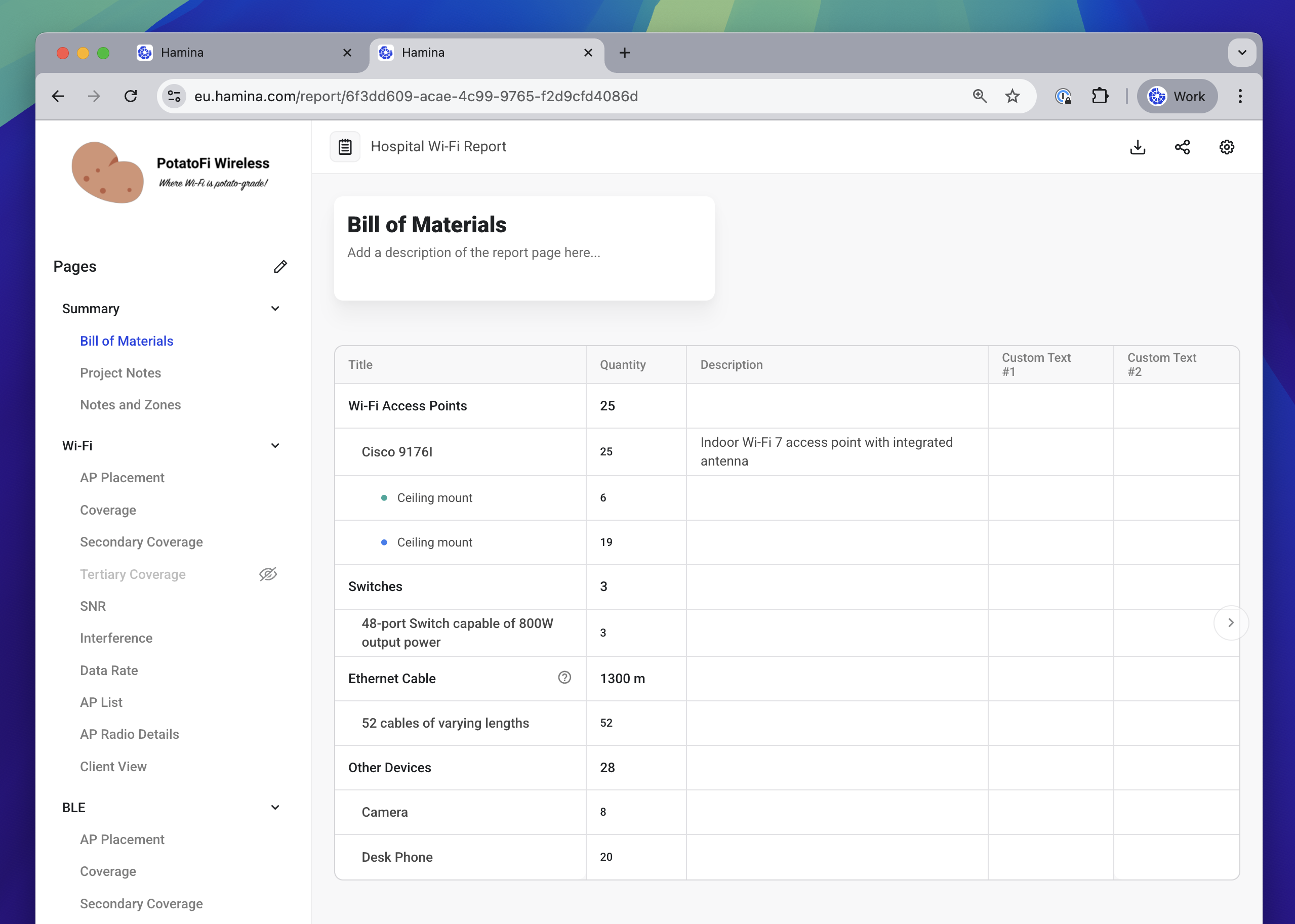The height and width of the screenshot is (924, 1295).
Task: Open the Project Notes page
Action: [120, 372]
